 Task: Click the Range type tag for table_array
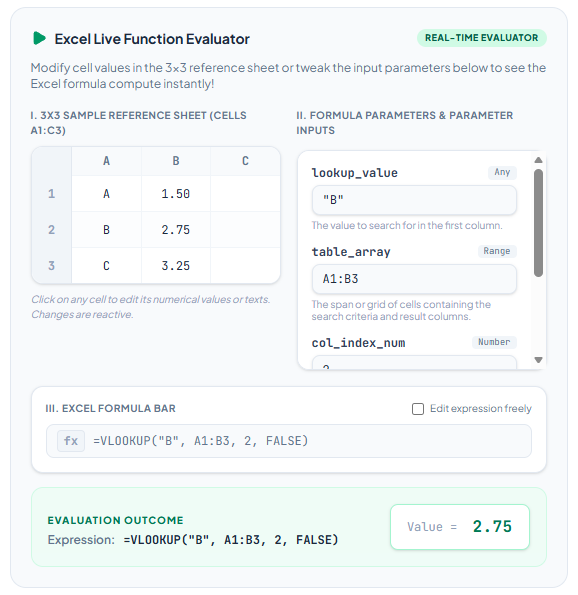coord(497,251)
